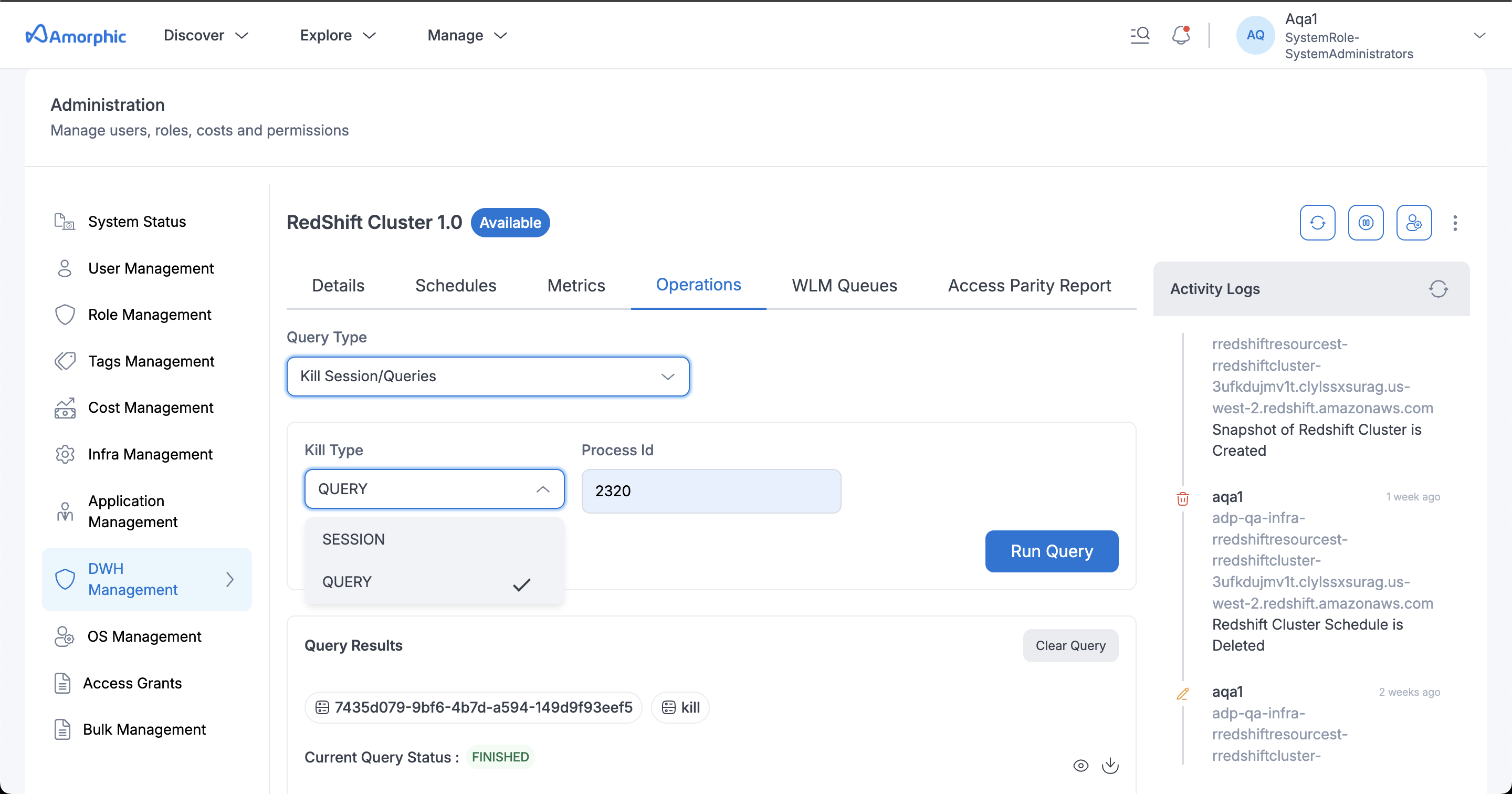Click 'Redshift Cluster Schedule is Deleted' log text

click(x=1307, y=635)
